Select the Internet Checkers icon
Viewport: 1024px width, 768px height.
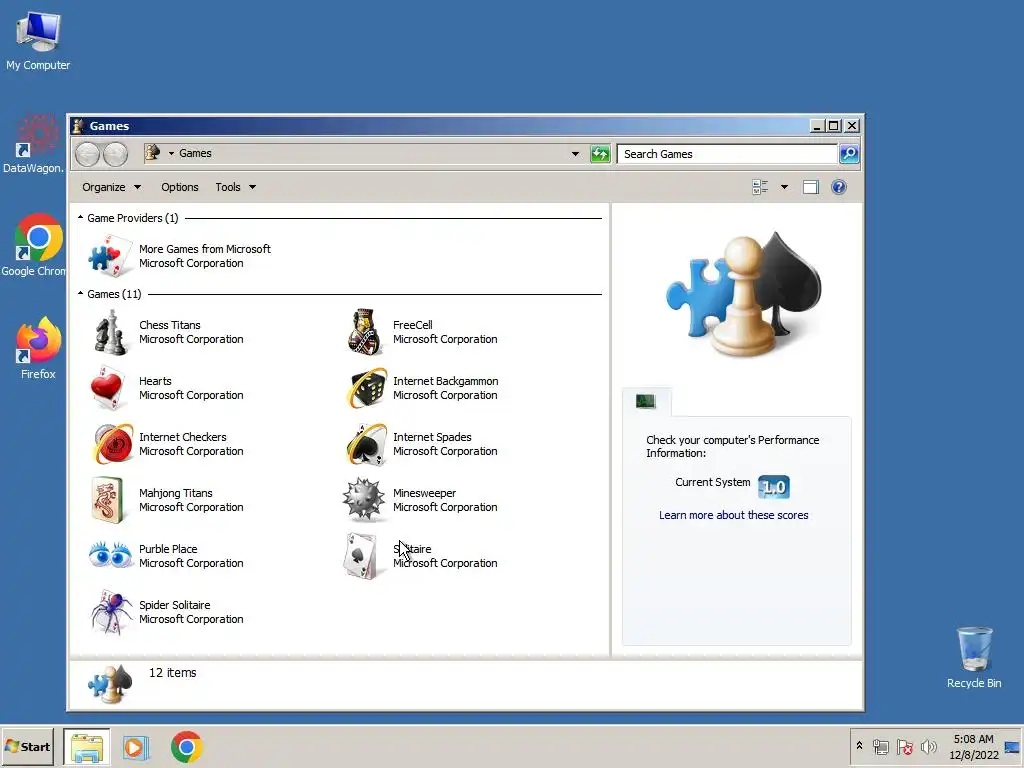click(112, 444)
